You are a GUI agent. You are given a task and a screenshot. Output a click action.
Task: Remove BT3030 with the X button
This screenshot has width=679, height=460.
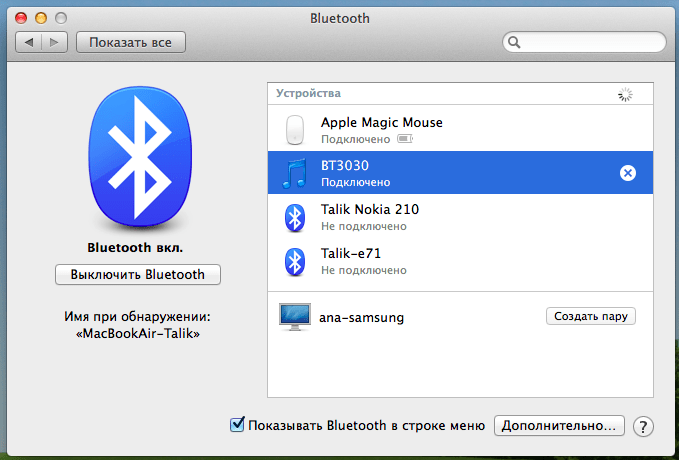(x=627, y=173)
